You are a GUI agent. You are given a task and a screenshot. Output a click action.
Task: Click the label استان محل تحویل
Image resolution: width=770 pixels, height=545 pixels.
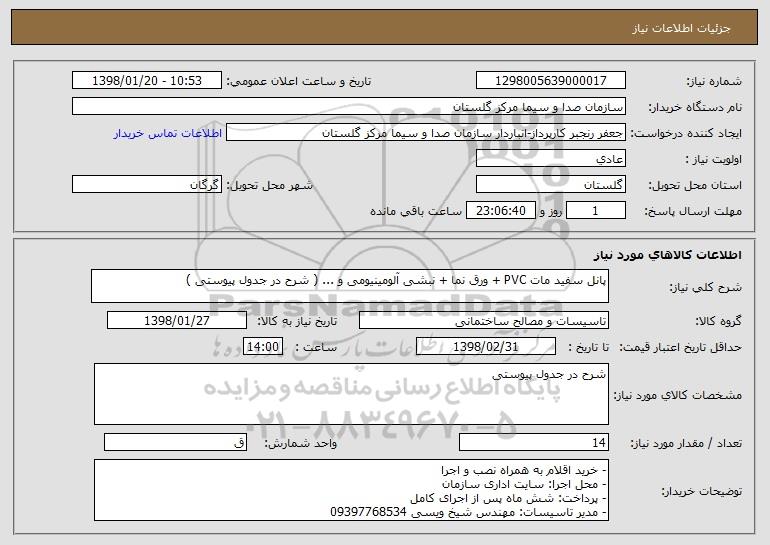(695, 185)
